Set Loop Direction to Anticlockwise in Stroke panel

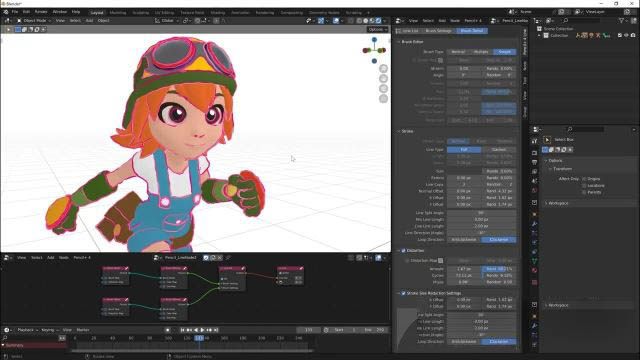464,240
